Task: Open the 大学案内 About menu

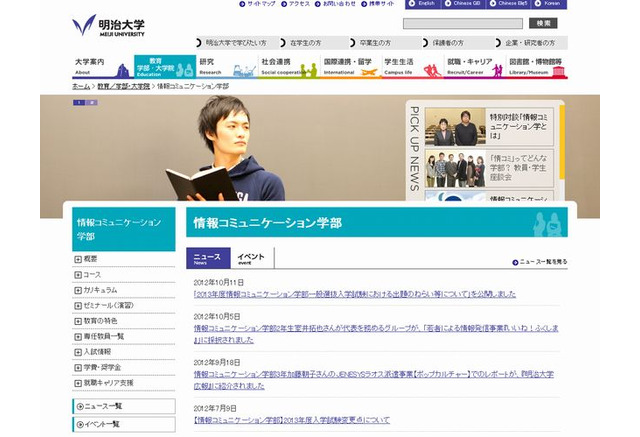Action: [103, 67]
